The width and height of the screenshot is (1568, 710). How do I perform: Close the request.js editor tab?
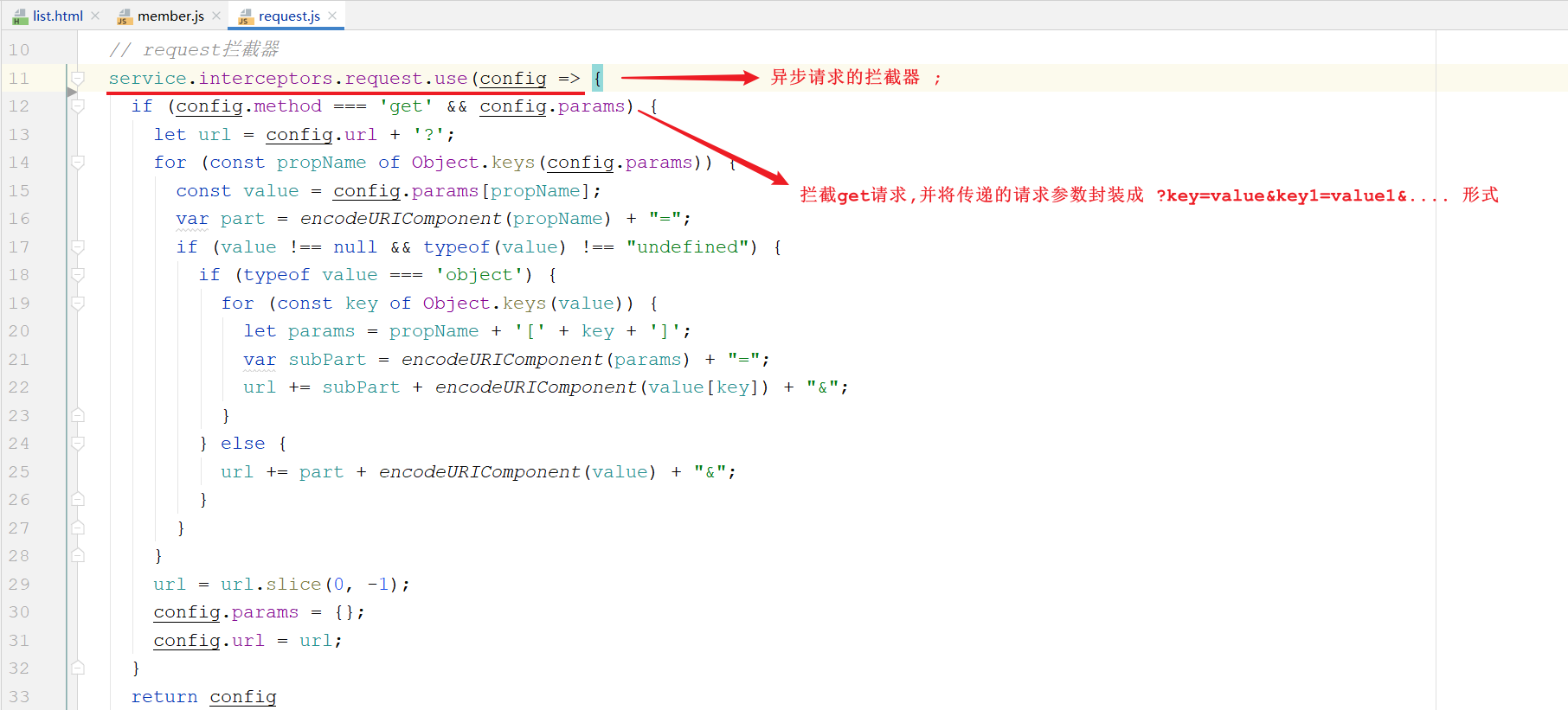(x=332, y=16)
